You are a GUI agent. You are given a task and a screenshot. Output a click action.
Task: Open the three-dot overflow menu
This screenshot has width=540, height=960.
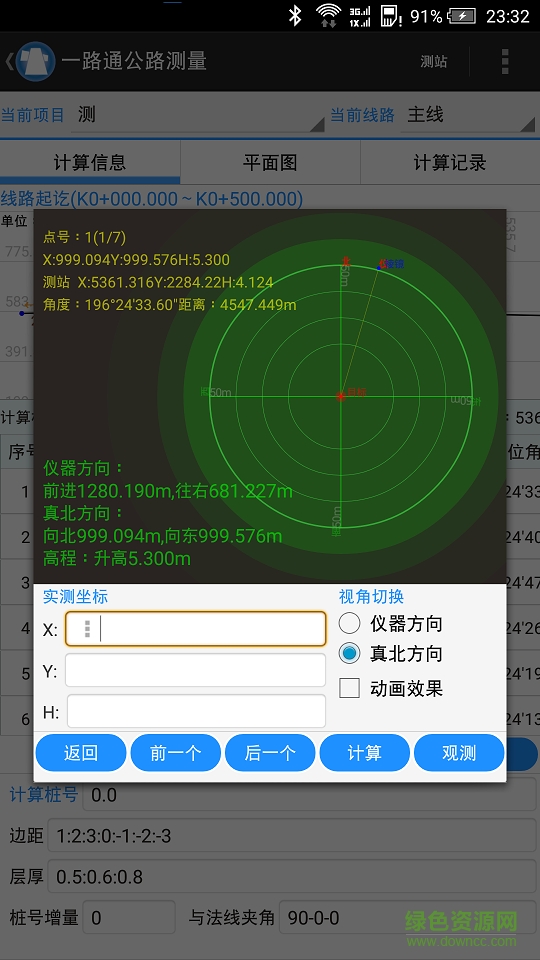(505, 62)
